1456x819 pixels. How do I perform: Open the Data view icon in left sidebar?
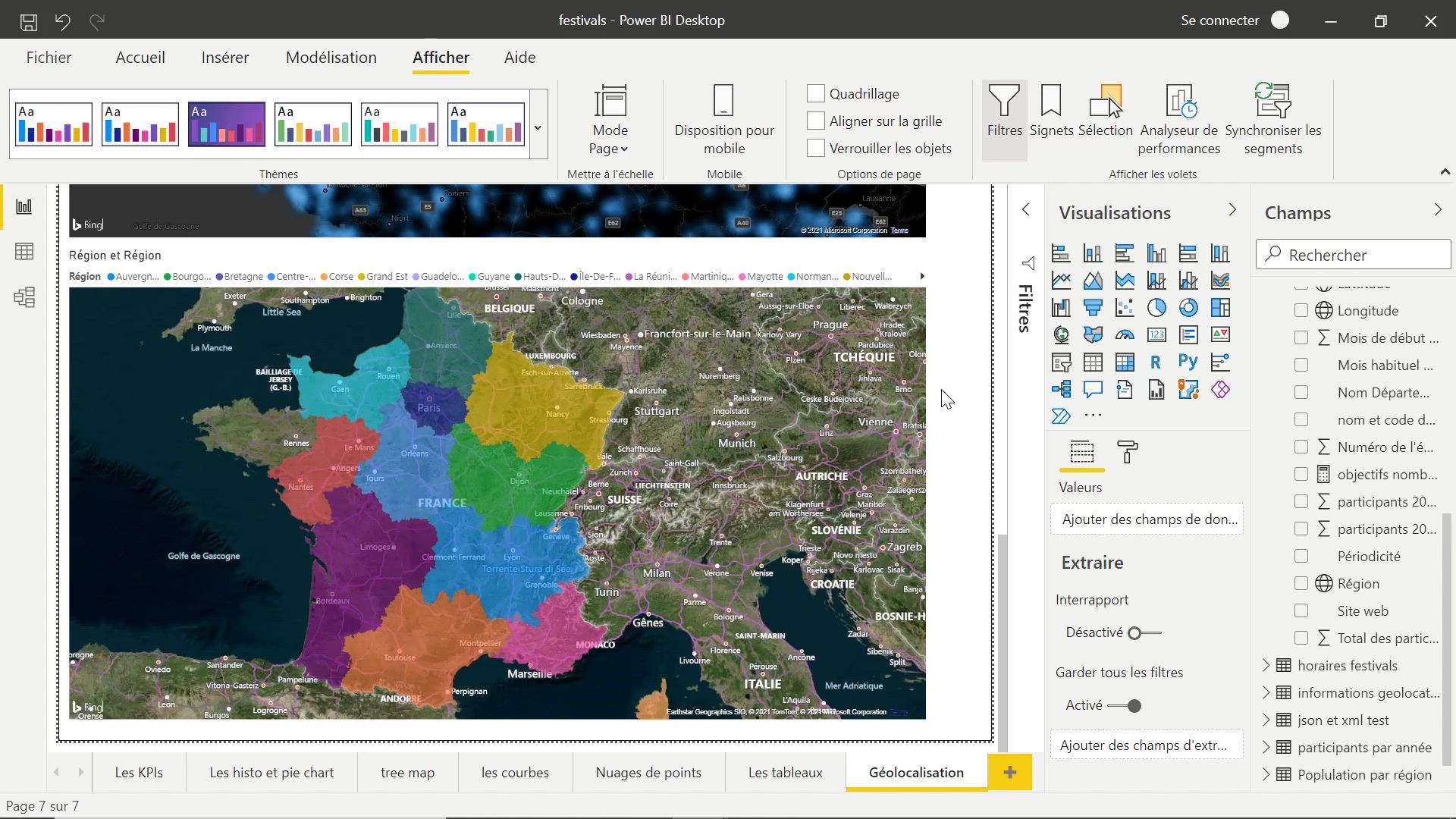(24, 252)
